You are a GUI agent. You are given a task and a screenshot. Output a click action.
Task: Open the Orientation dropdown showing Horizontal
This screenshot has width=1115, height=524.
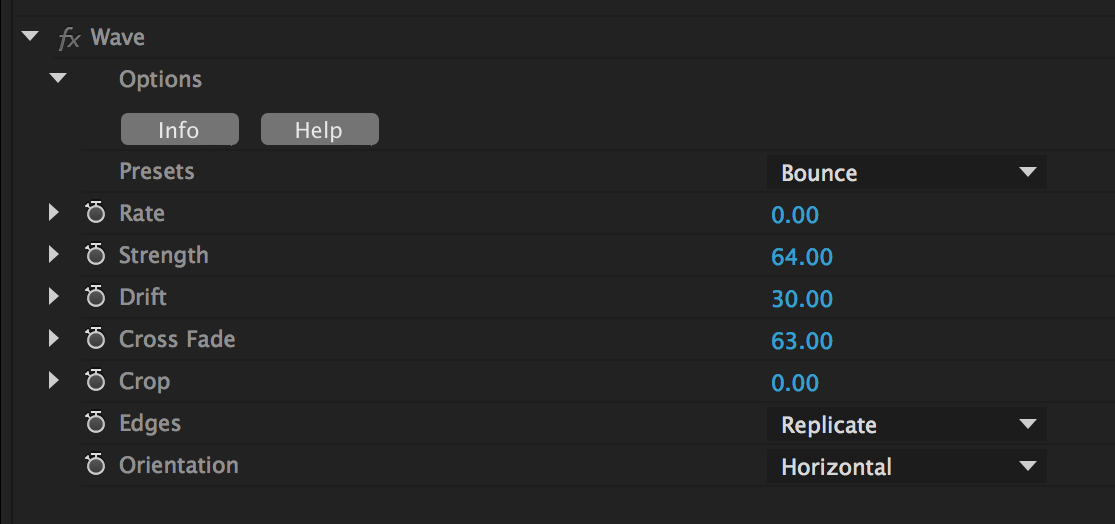tap(906, 467)
